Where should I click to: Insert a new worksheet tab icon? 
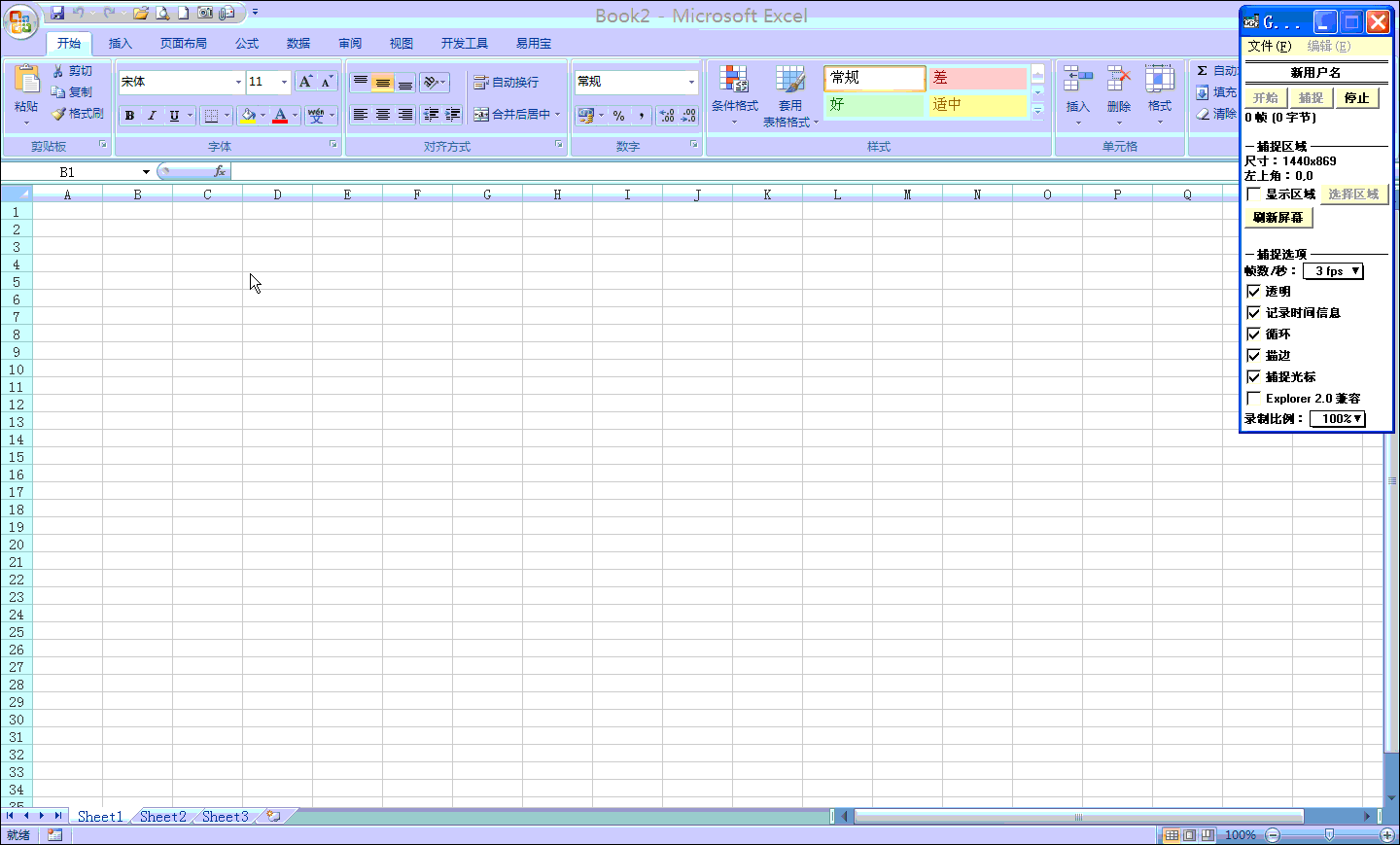coord(274,817)
